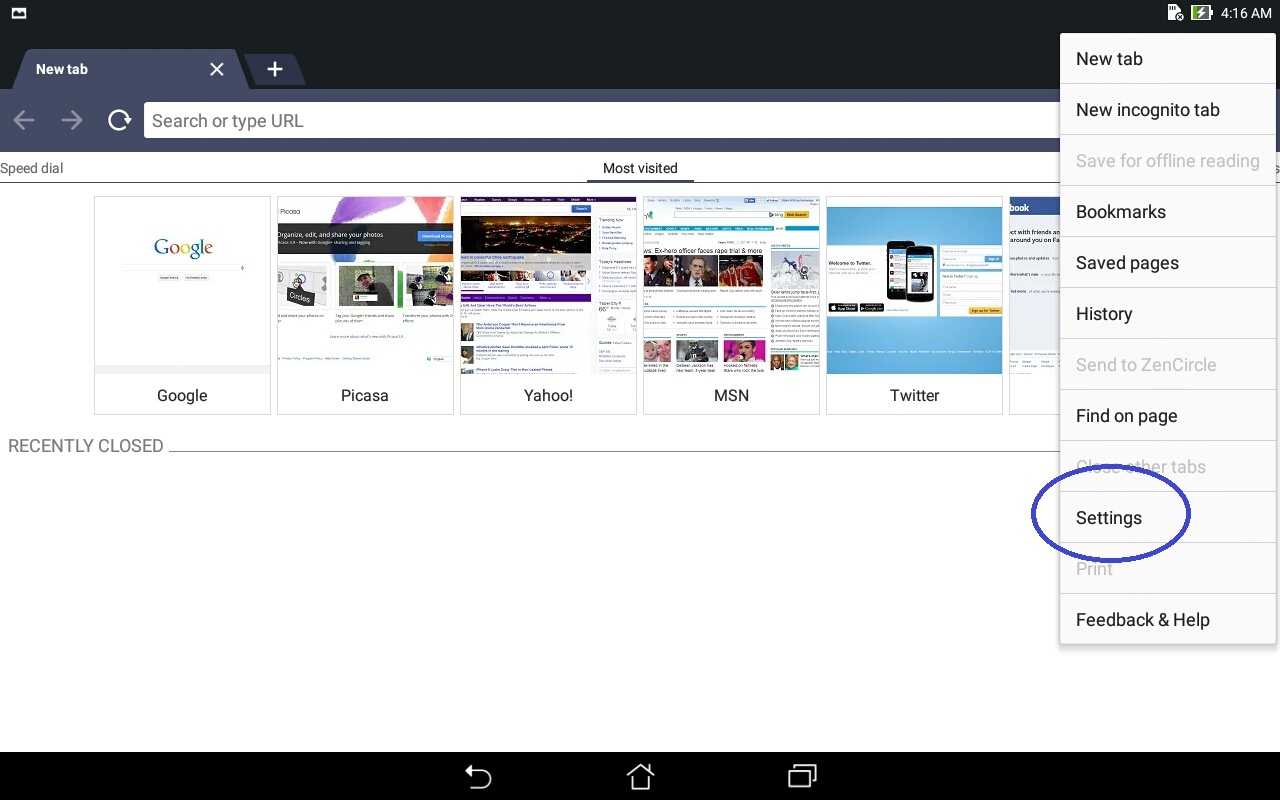Click the Save for offline reading item
This screenshot has width=1280, height=800.
point(1168,161)
